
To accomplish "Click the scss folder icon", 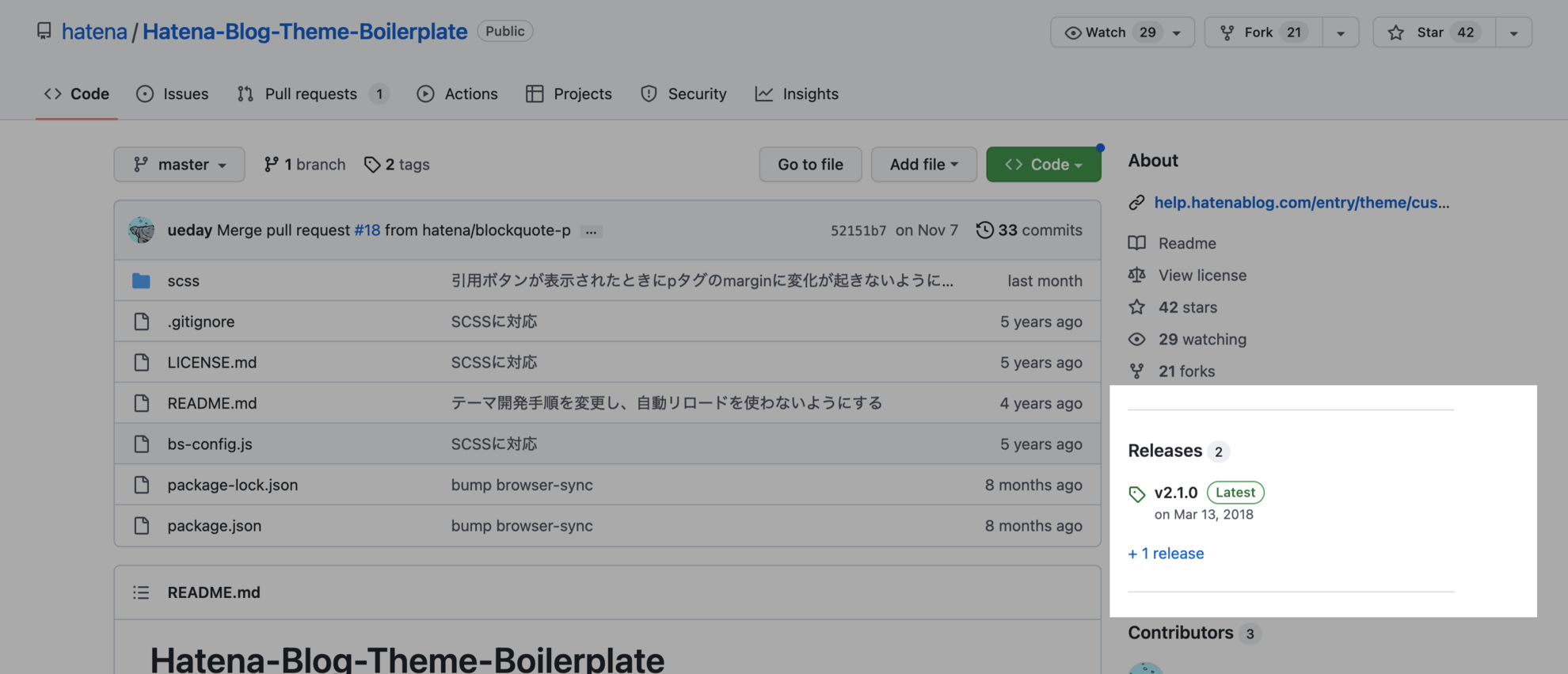I will coord(141,280).
